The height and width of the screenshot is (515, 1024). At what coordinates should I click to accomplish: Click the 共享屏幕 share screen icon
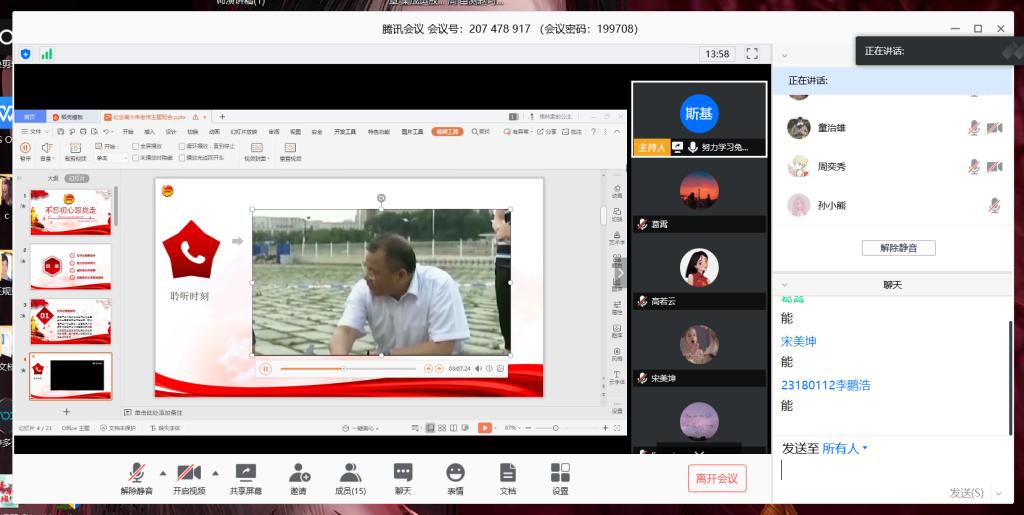(x=245, y=473)
